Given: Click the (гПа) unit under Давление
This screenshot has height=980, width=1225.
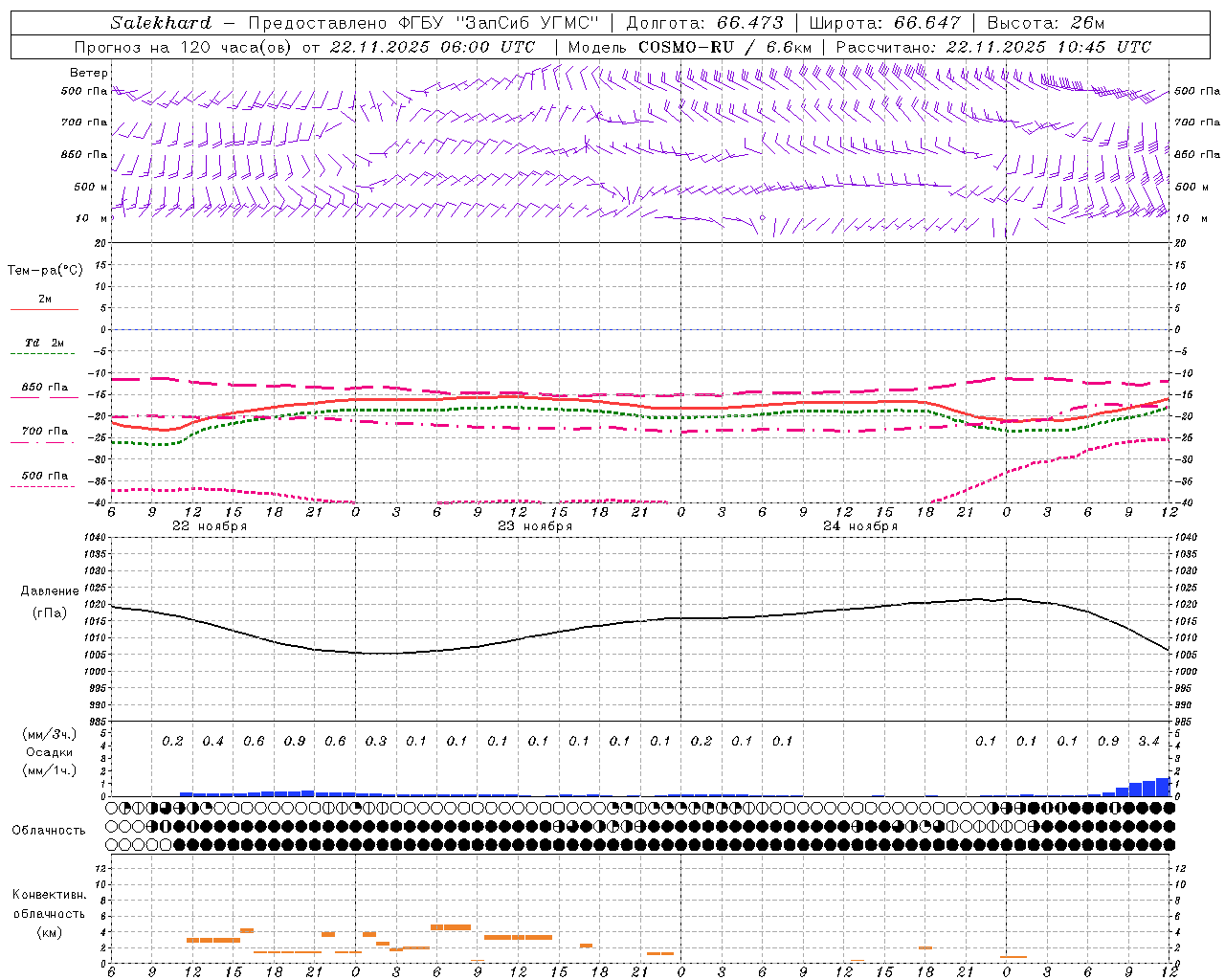Looking at the screenshot, I should tap(50, 613).
